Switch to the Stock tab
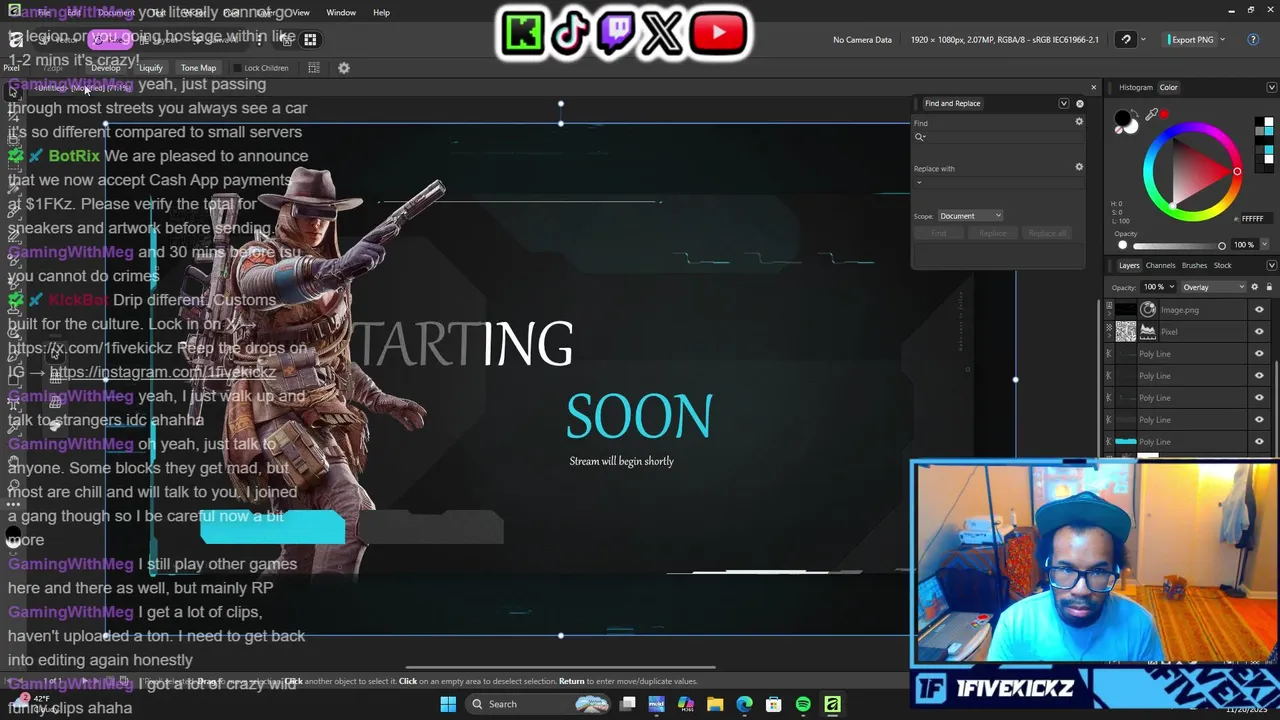Viewport: 1280px width, 720px height. pos(1222,265)
